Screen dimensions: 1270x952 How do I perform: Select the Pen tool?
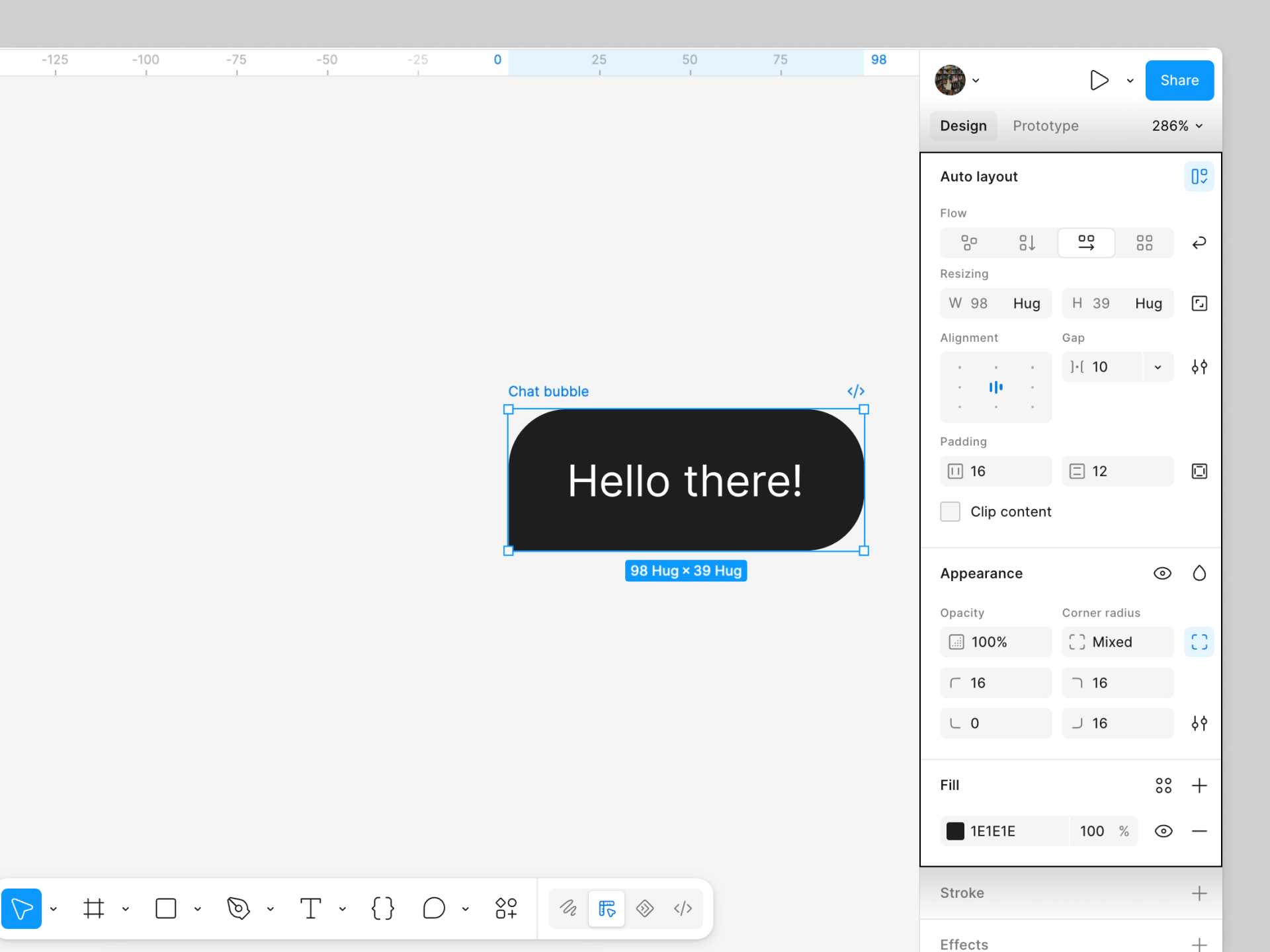238,908
